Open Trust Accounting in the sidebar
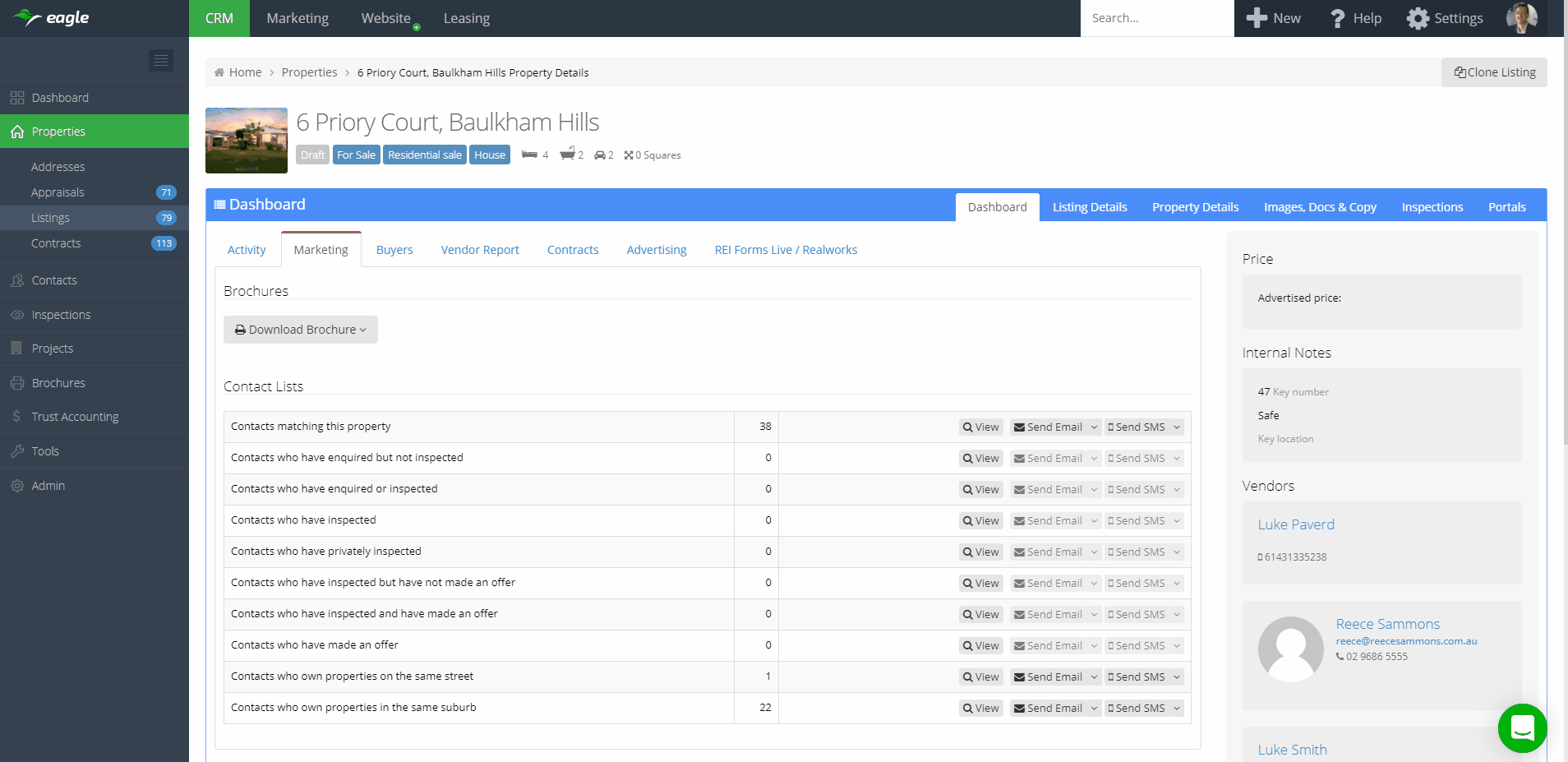The height and width of the screenshot is (762, 1568). [x=75, y=417]
